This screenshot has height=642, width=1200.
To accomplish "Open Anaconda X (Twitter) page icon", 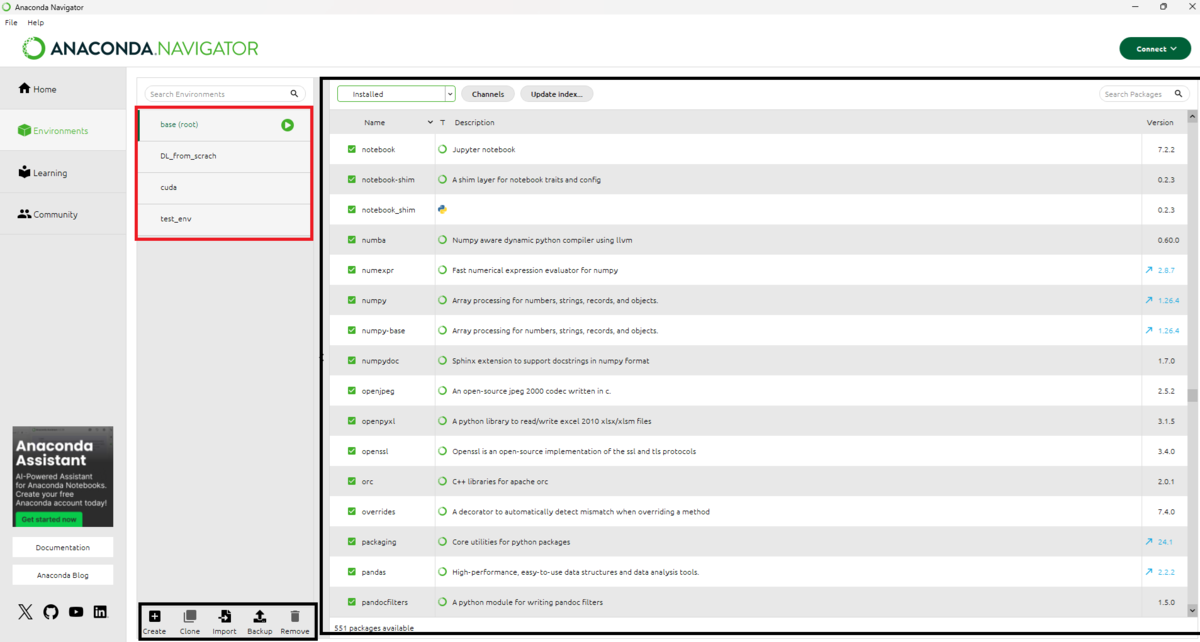I will [25, 612].
